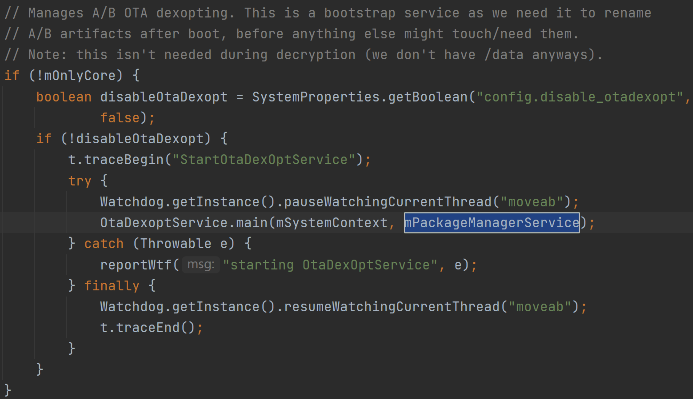Click the getBoolean method call
Viewport: 693px width, 399px height.
428,97
